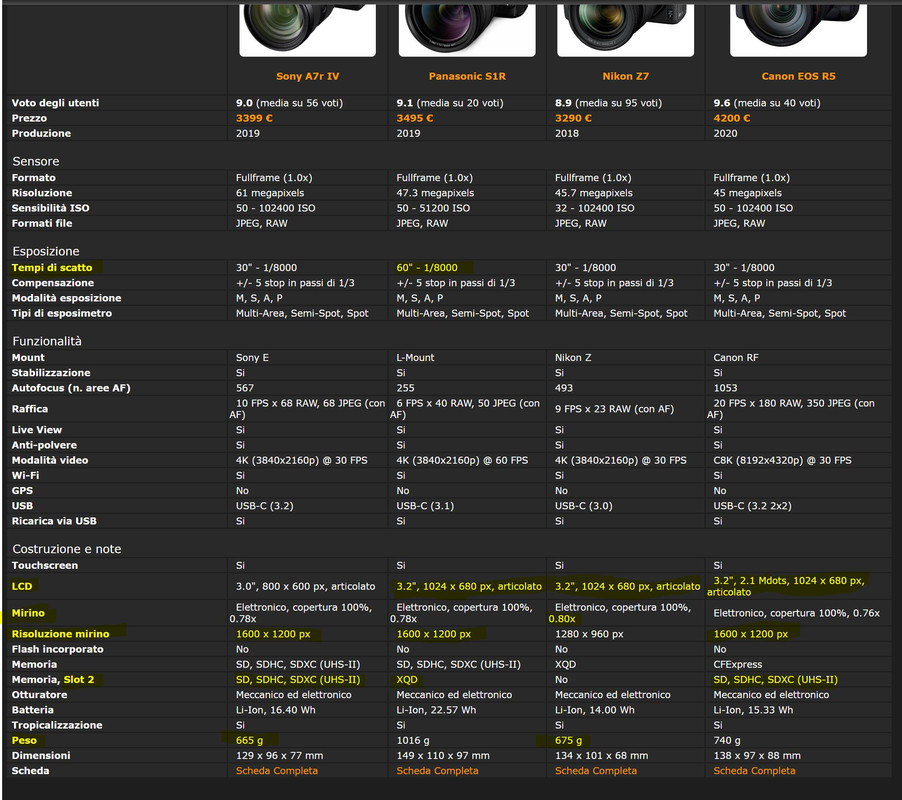The width and height of the screenshot is (902, 800).
Task: Click the '32 - 102400 ISO' value
Action: (595, 208)
